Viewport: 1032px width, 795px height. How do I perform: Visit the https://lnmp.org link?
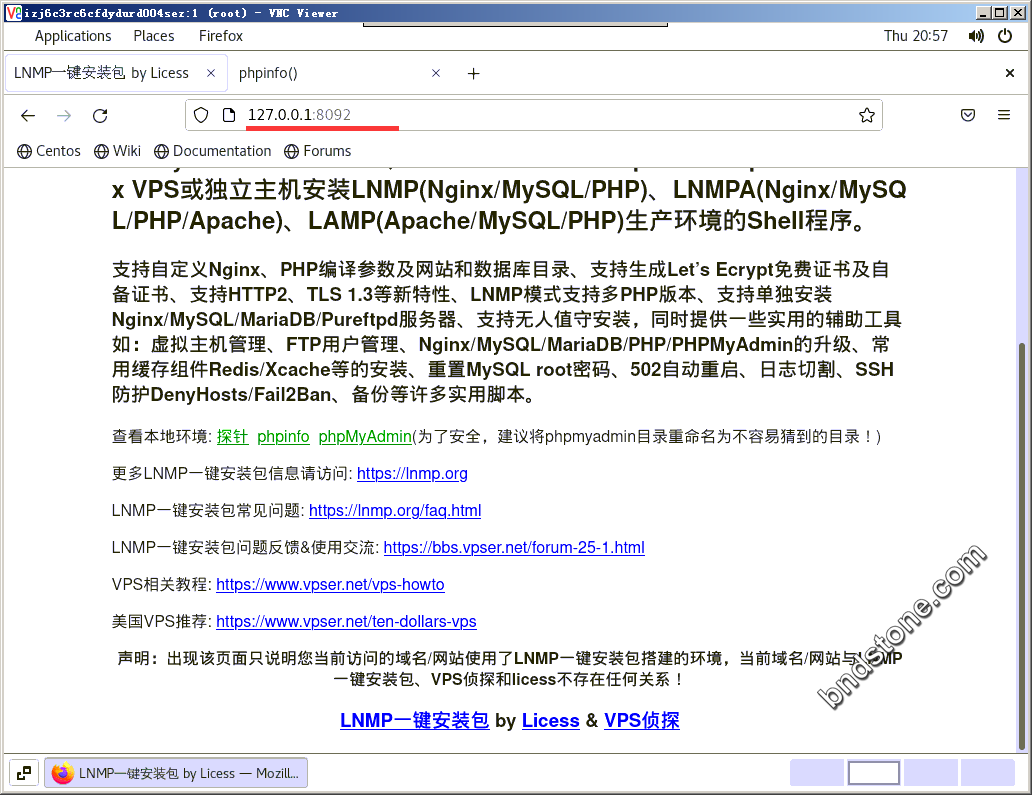tap(412, 474)
